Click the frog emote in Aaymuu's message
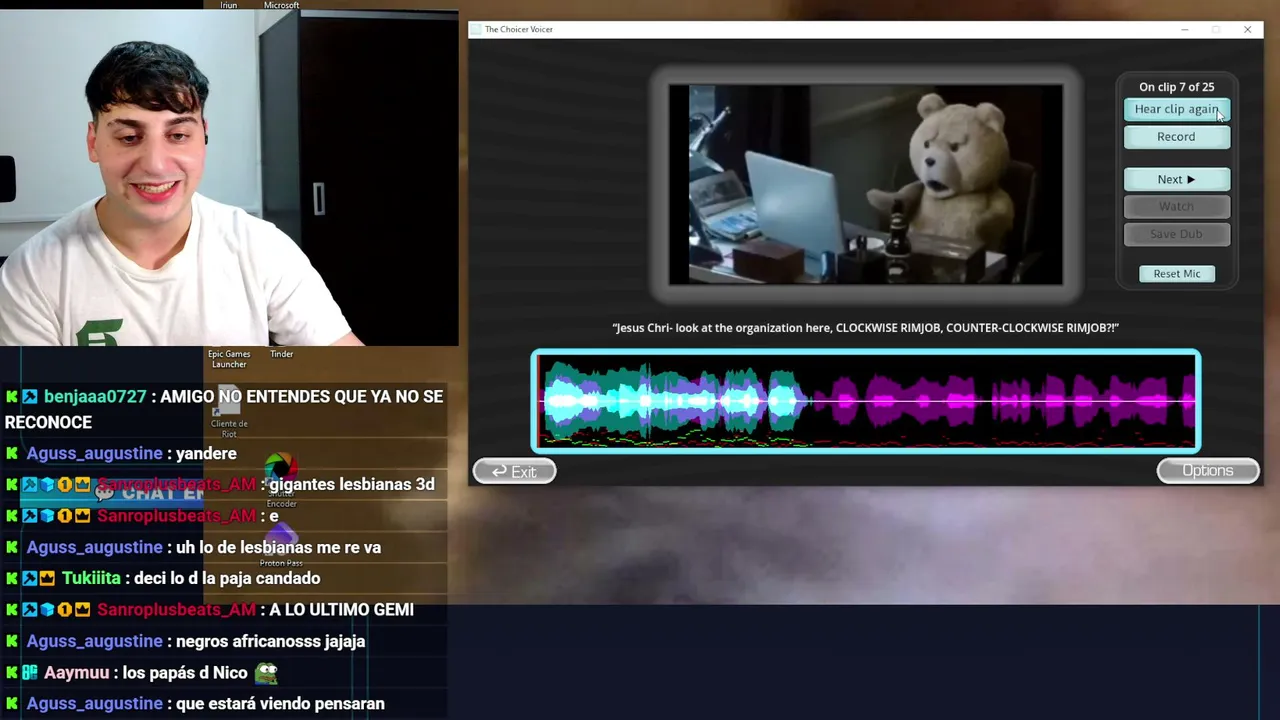The height and width of the screenshot is (720, 1280). [265, 673]
